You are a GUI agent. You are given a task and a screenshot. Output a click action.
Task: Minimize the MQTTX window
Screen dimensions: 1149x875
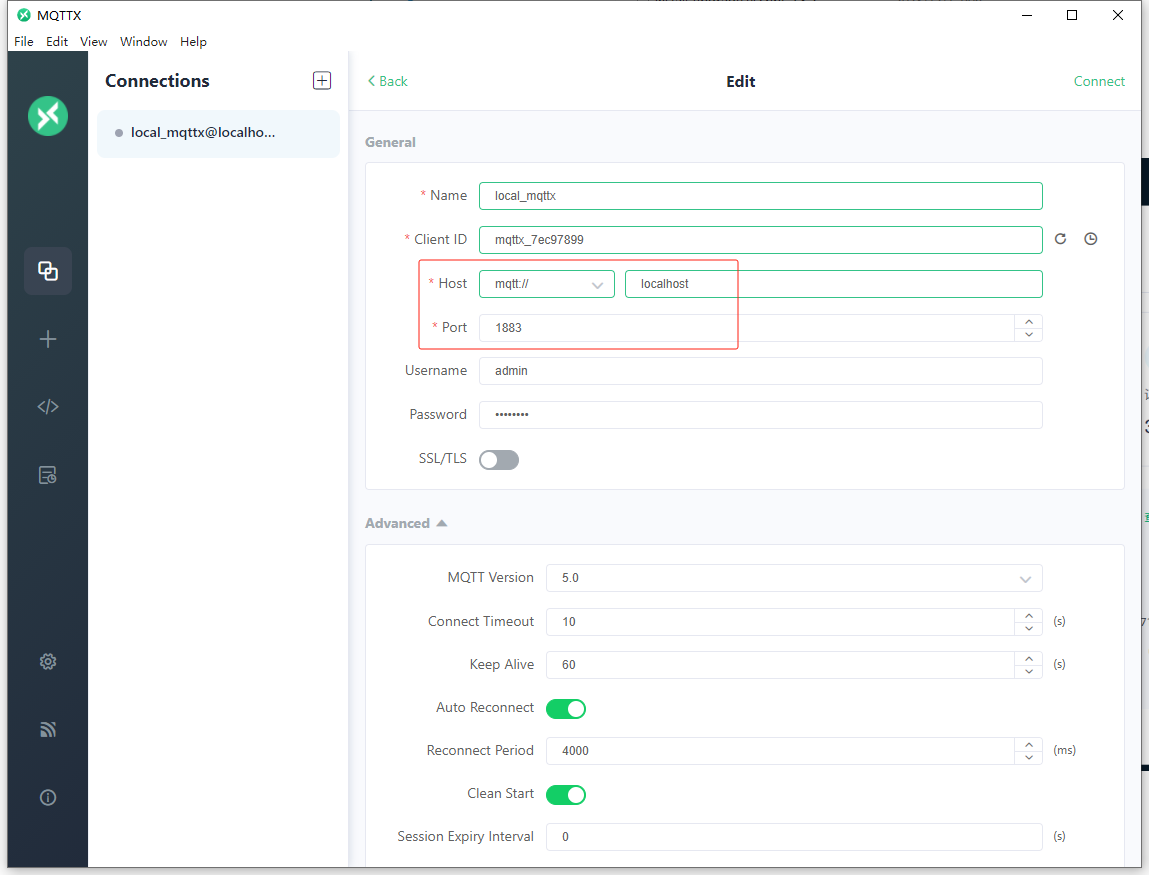click(1027, 15)
